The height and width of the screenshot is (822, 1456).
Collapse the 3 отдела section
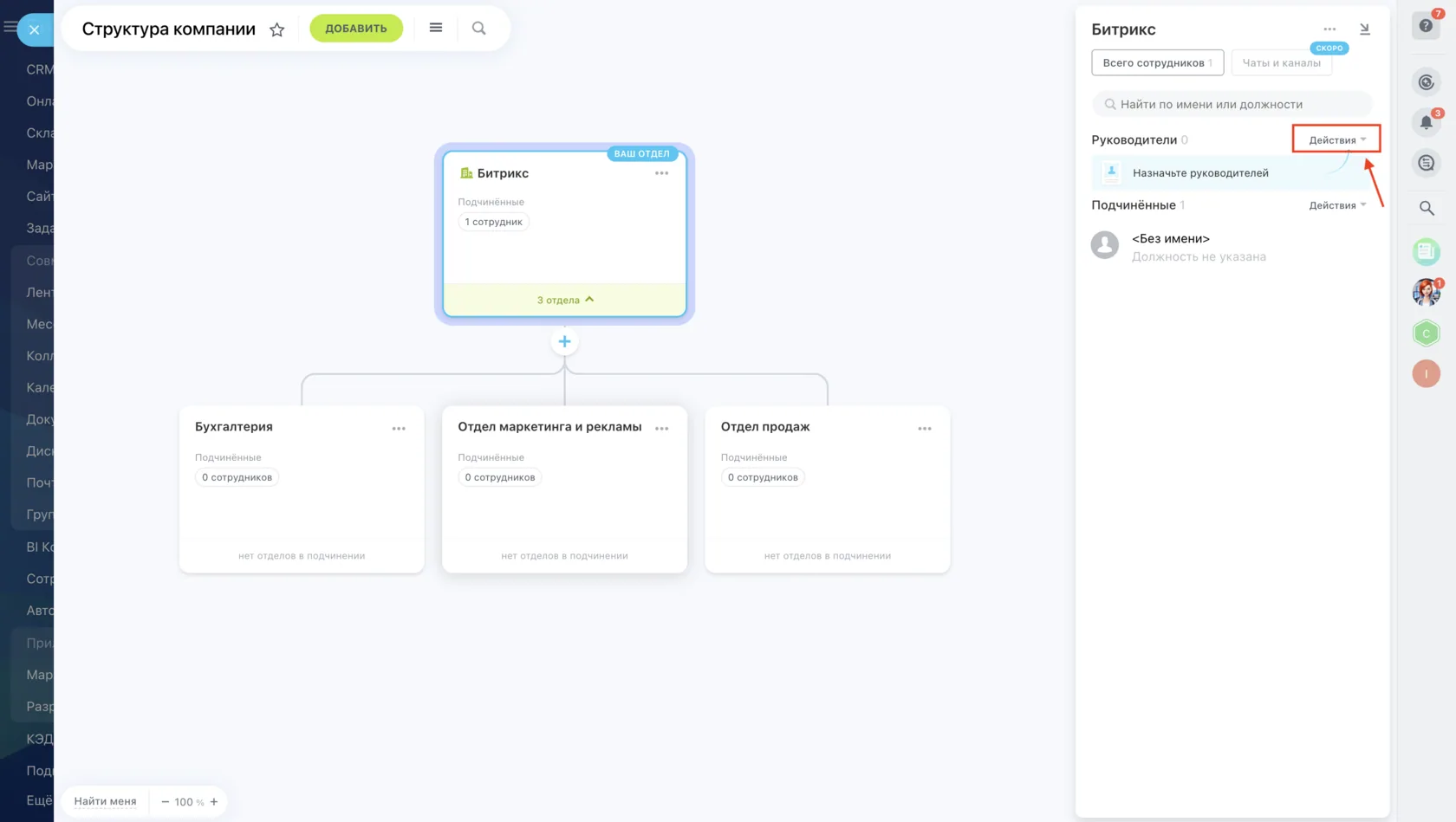[565, 300]
